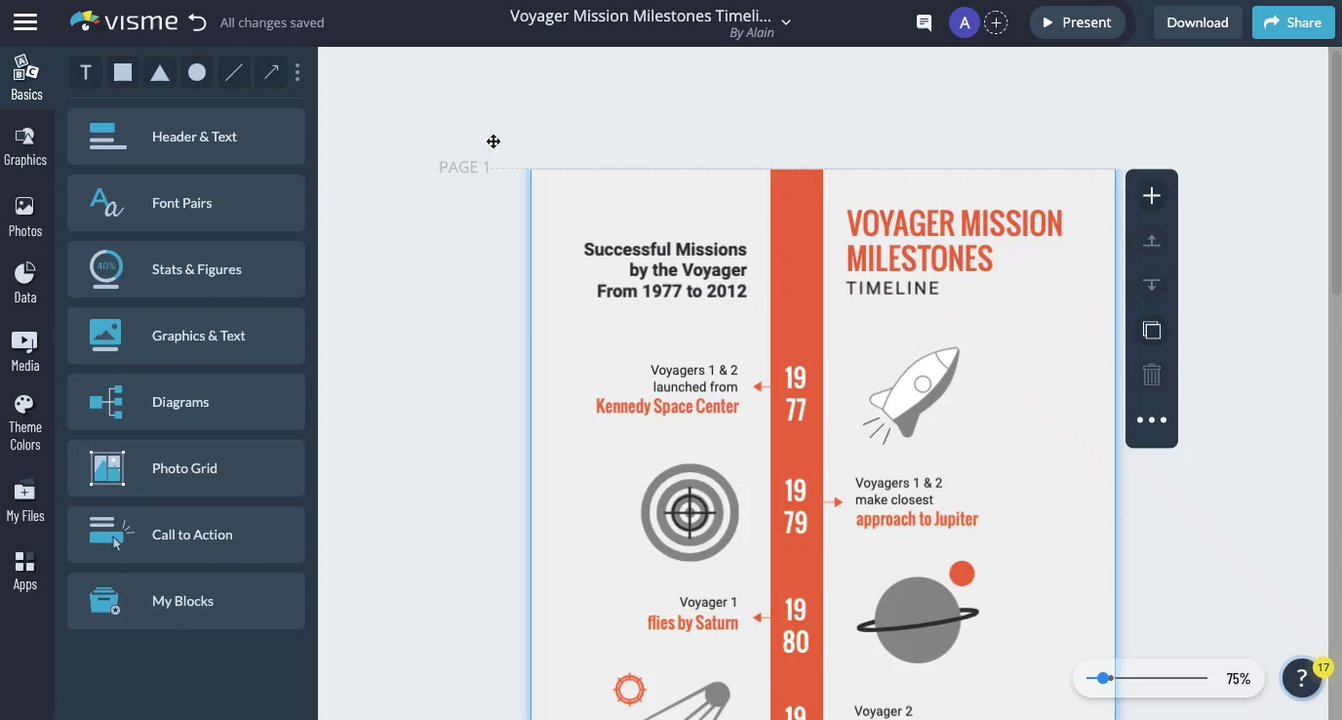Choose the Call to Action block
This screenshot has width=1342, height=720.
click(186, 535)
